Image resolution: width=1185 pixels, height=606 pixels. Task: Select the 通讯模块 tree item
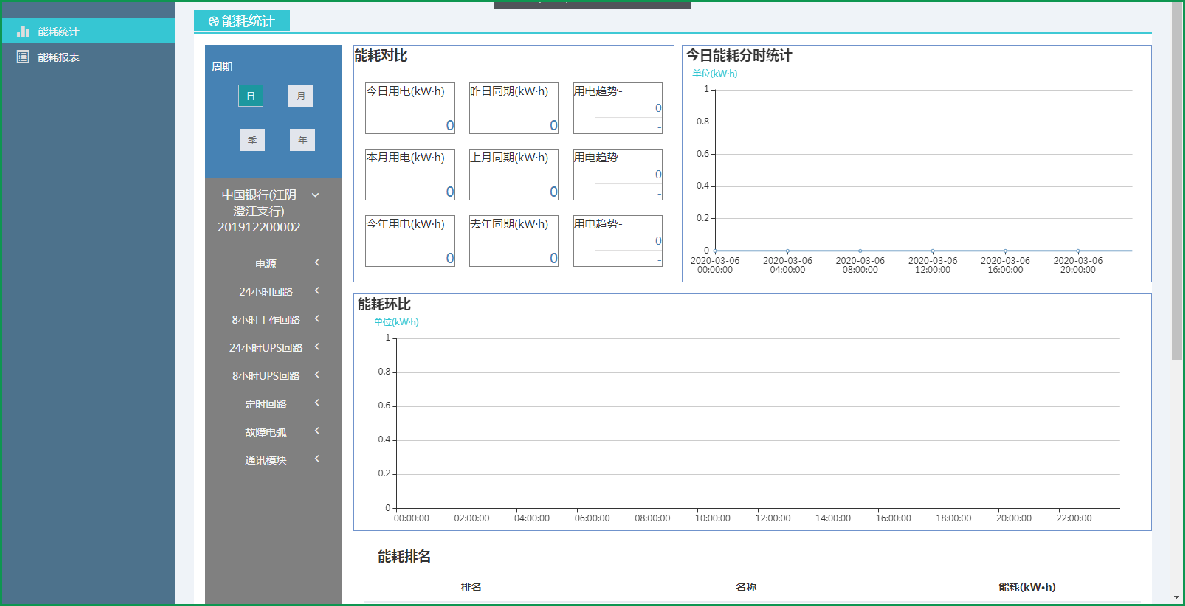[x=265, y=460]
